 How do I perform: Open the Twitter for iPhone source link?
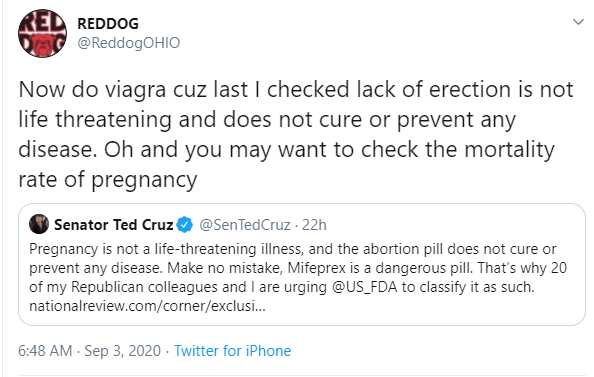pos(233,351)
